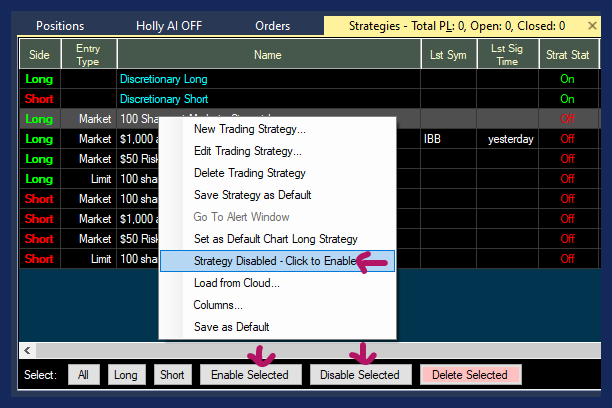Open the Columns menu entry
Viewport: 612px width, 408px height.
point(217,305)
